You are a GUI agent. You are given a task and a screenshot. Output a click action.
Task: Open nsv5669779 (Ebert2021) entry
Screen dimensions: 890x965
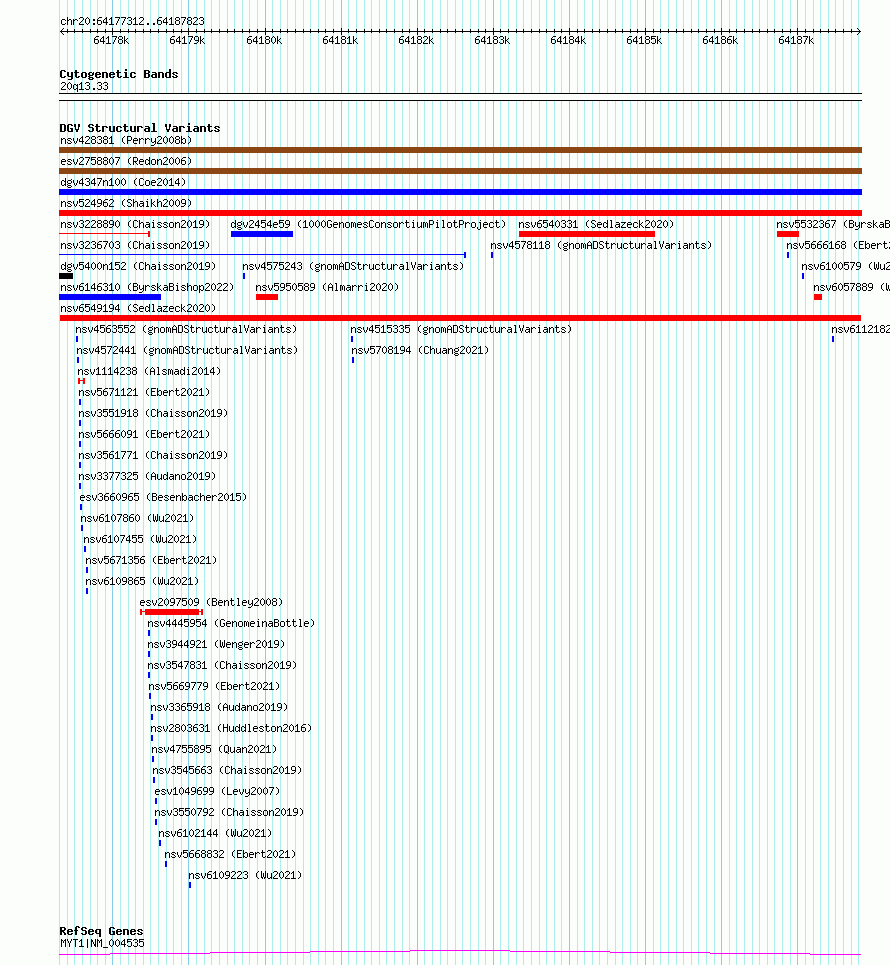(x=214, y=686)
